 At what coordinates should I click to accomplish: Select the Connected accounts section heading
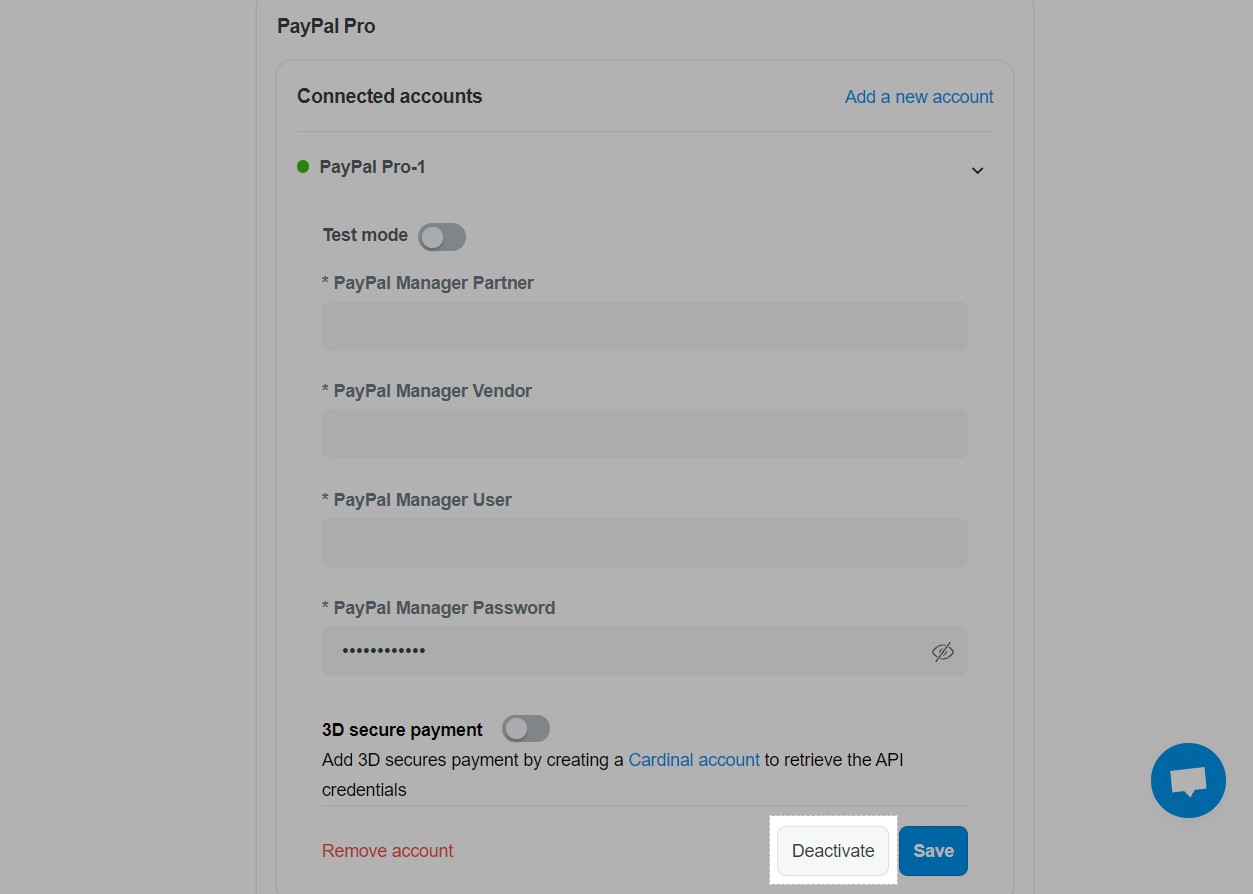click(x=389, y=96)
